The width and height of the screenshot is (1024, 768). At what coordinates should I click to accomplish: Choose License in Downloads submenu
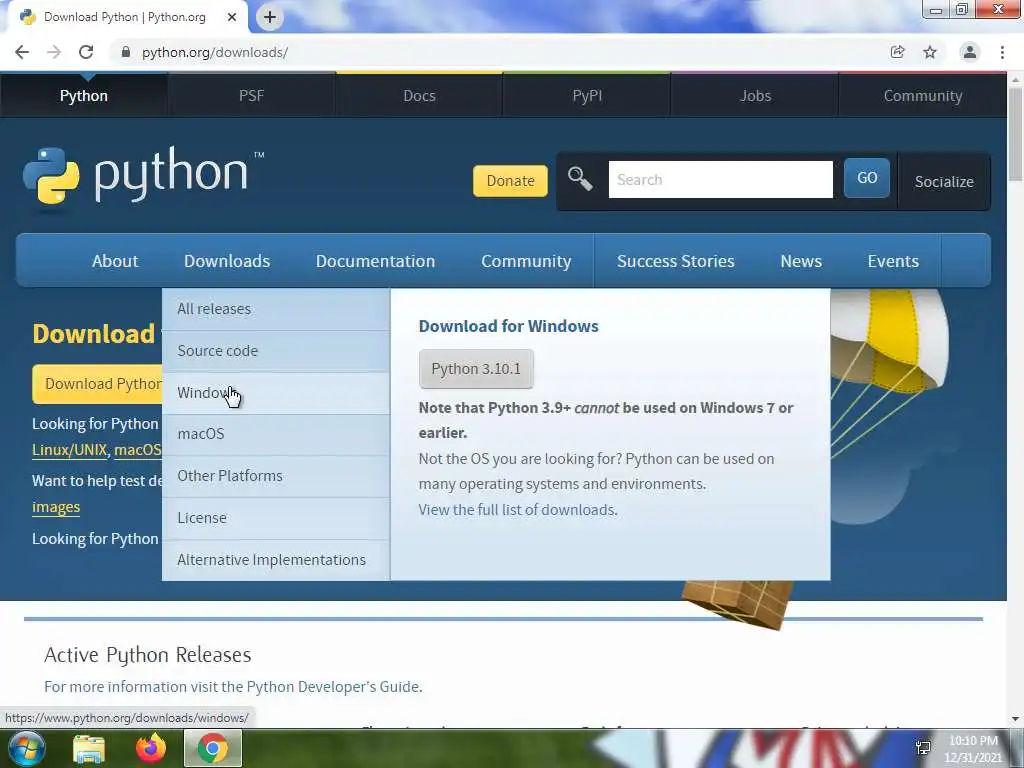(x=276, y=517)
